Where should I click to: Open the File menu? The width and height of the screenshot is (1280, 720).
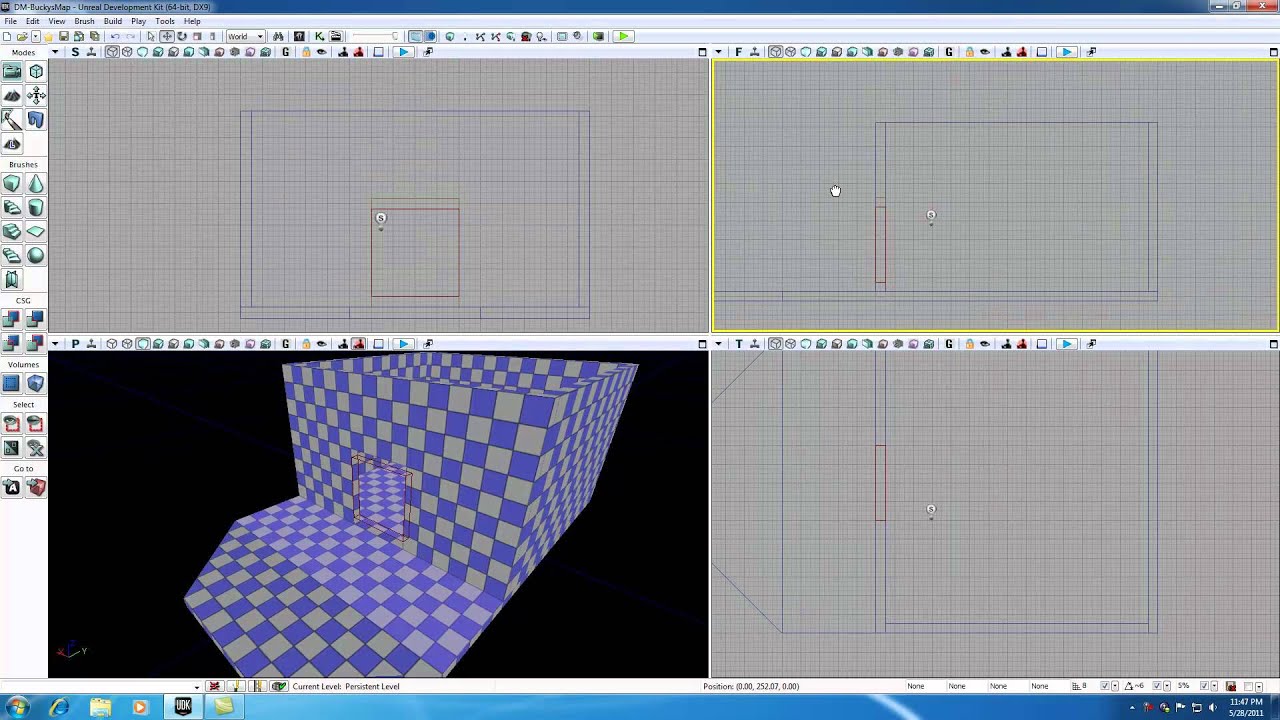coord(10,21)
